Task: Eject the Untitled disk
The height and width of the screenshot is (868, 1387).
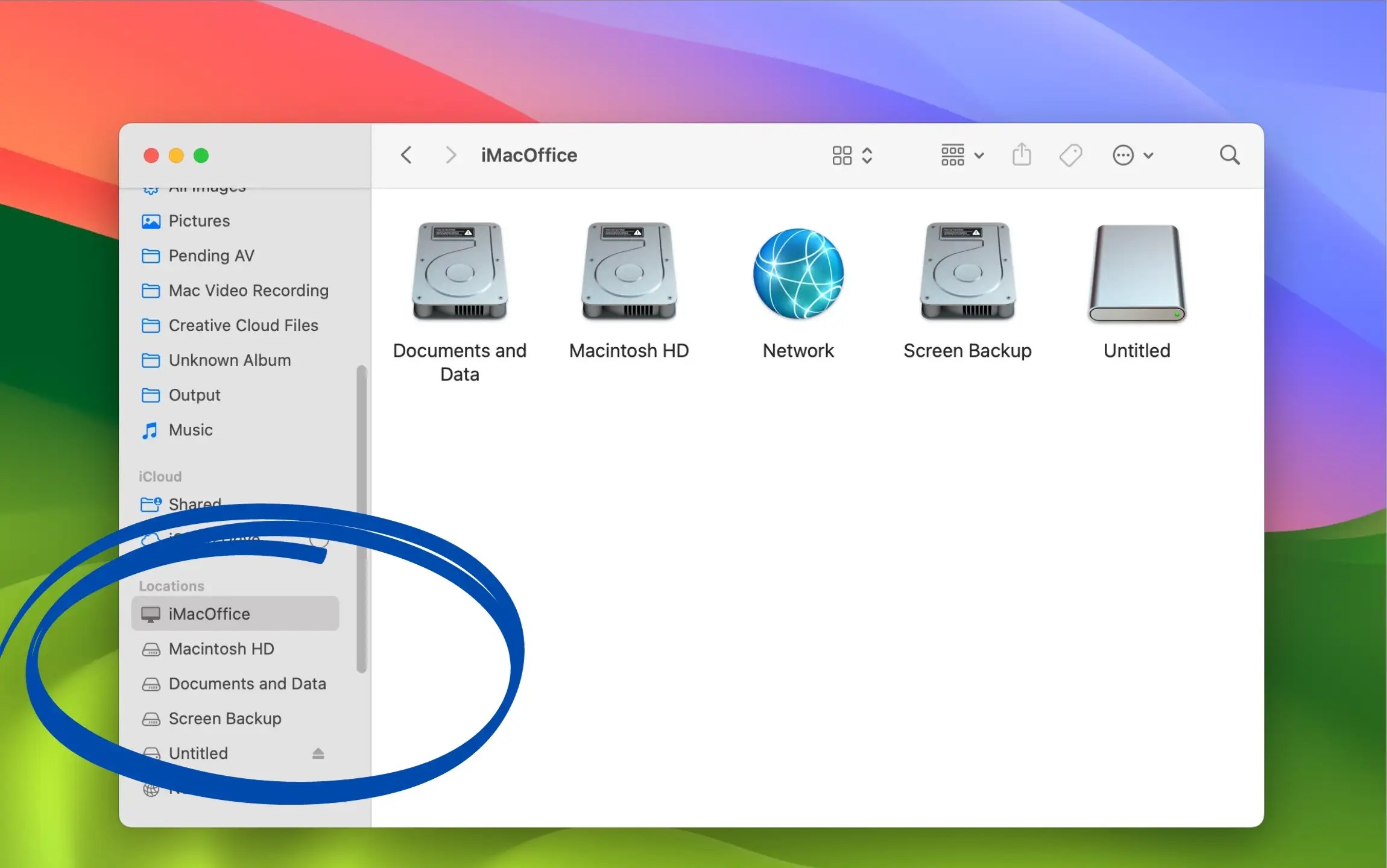Action: click(x=318, y=753)
